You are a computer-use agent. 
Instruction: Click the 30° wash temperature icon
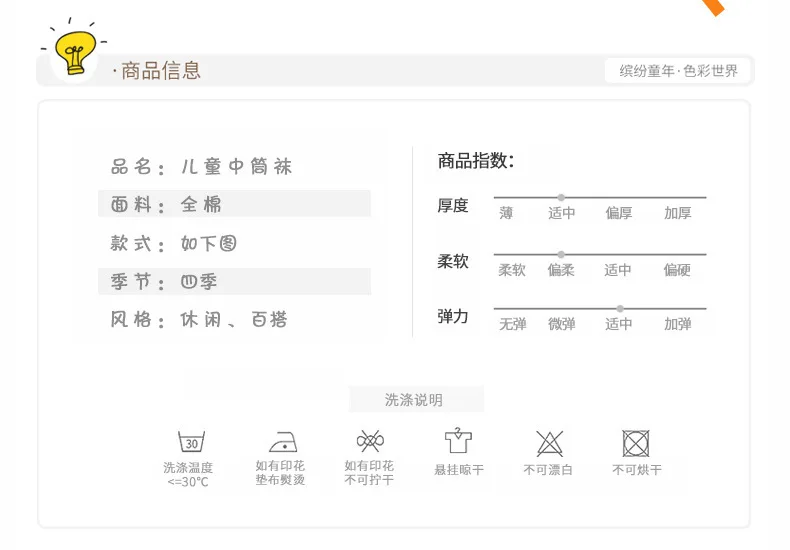click(x=191, y=442)
